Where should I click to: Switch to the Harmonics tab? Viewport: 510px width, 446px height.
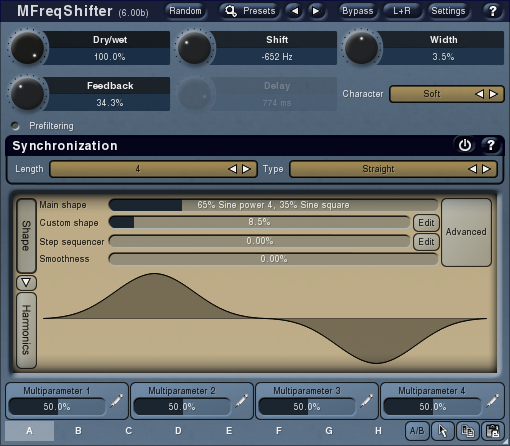pyautogui.click(x=26, y=330)
